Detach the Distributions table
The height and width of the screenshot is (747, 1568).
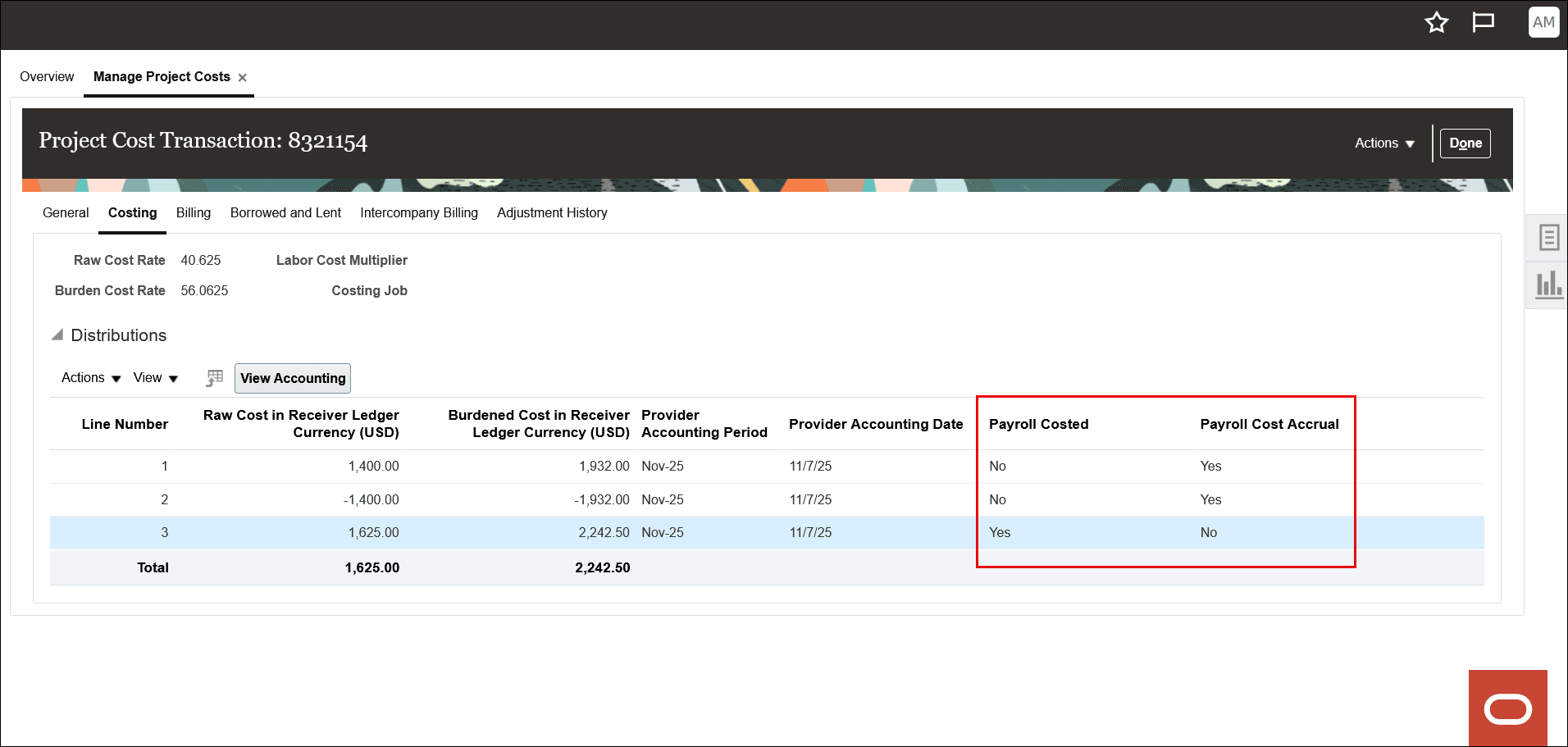click(213, 378)
